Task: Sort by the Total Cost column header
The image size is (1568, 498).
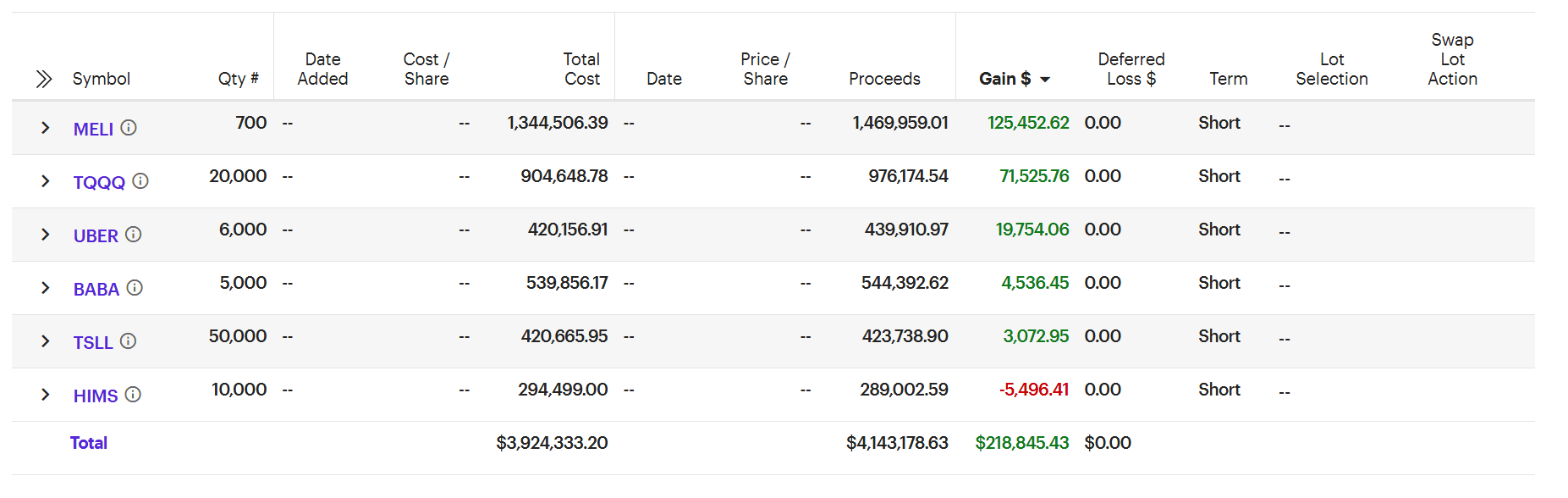Action: pyautogui.click(x=581, y=69)
